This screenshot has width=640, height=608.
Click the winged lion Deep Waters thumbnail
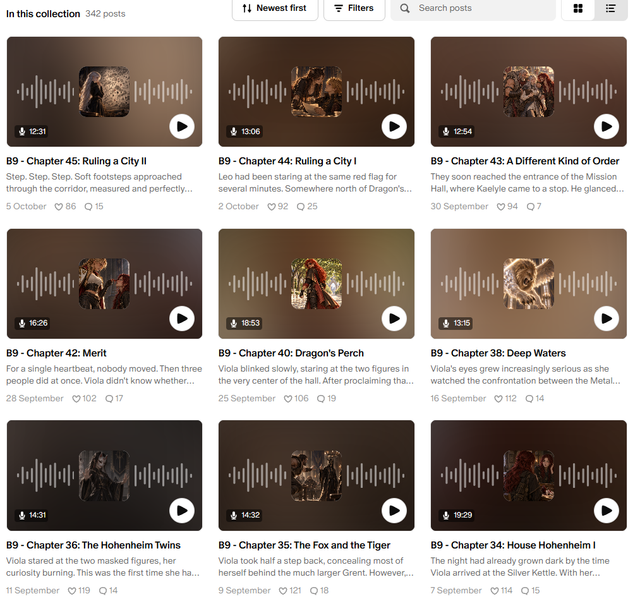click(x=529, y=283)
